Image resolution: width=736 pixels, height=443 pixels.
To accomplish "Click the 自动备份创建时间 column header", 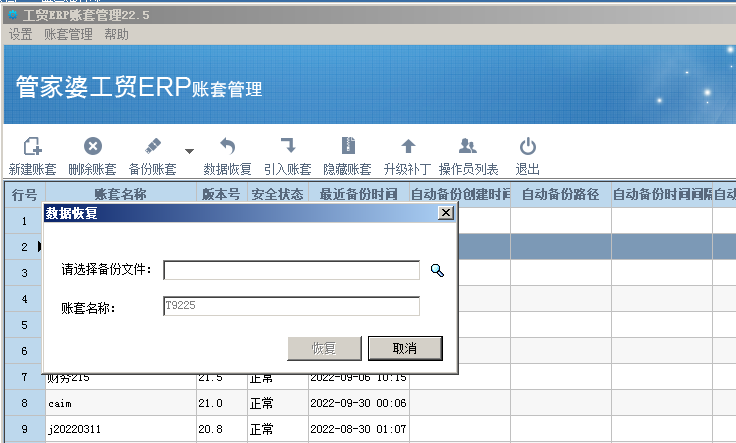I will tap(460, 194).
